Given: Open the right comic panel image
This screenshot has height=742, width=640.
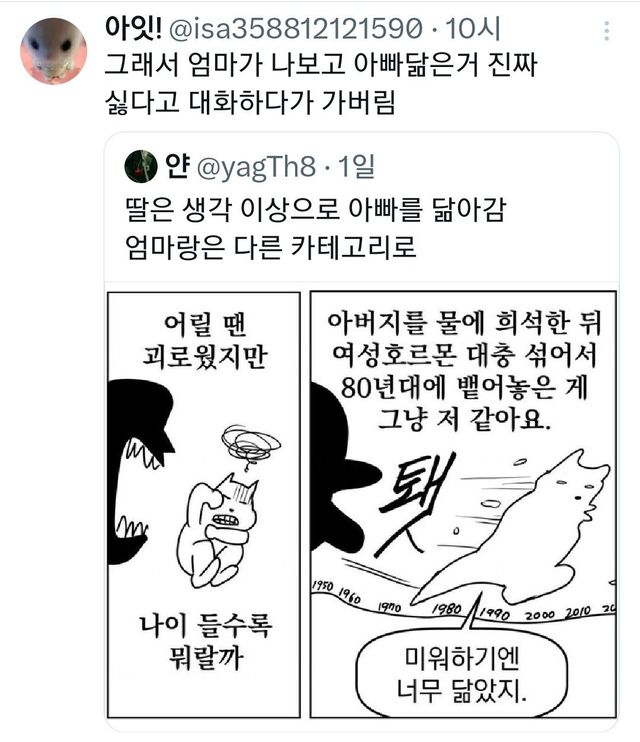Looking at the screenshot, I should (463, 504).
